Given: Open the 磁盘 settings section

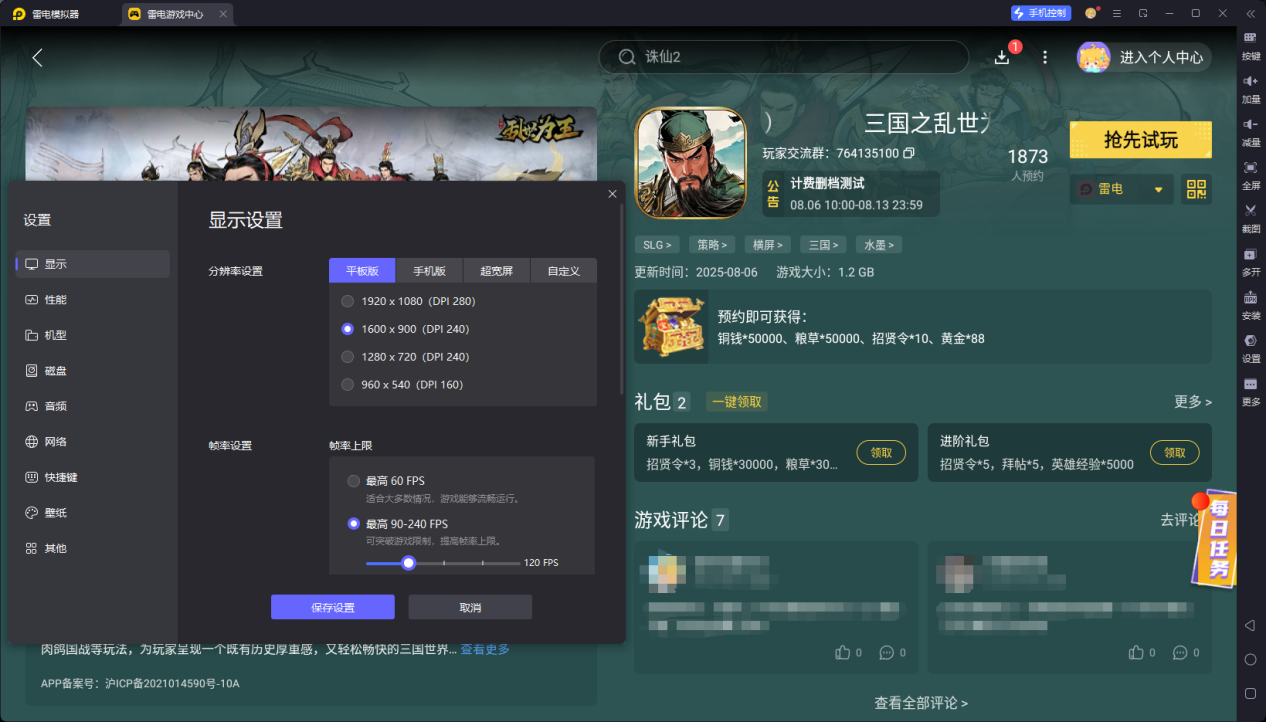Looking at the screenshot, I should [x=93, y=371].
